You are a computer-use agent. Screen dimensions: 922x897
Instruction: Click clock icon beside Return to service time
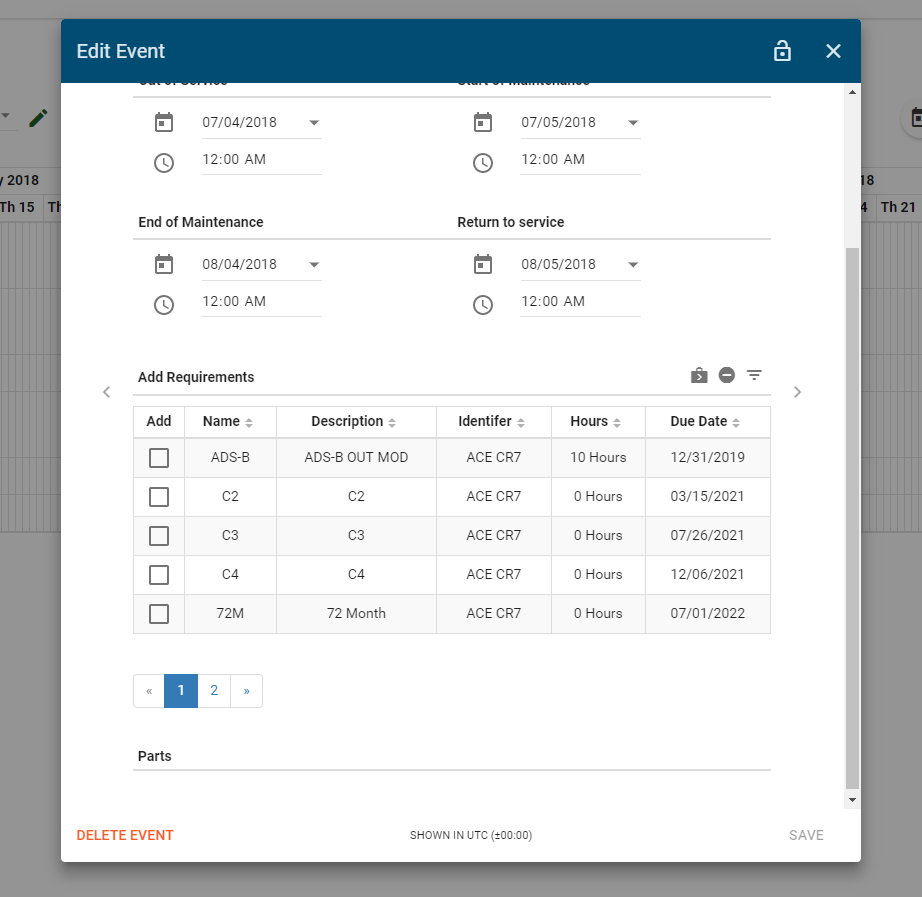point(483,305)
